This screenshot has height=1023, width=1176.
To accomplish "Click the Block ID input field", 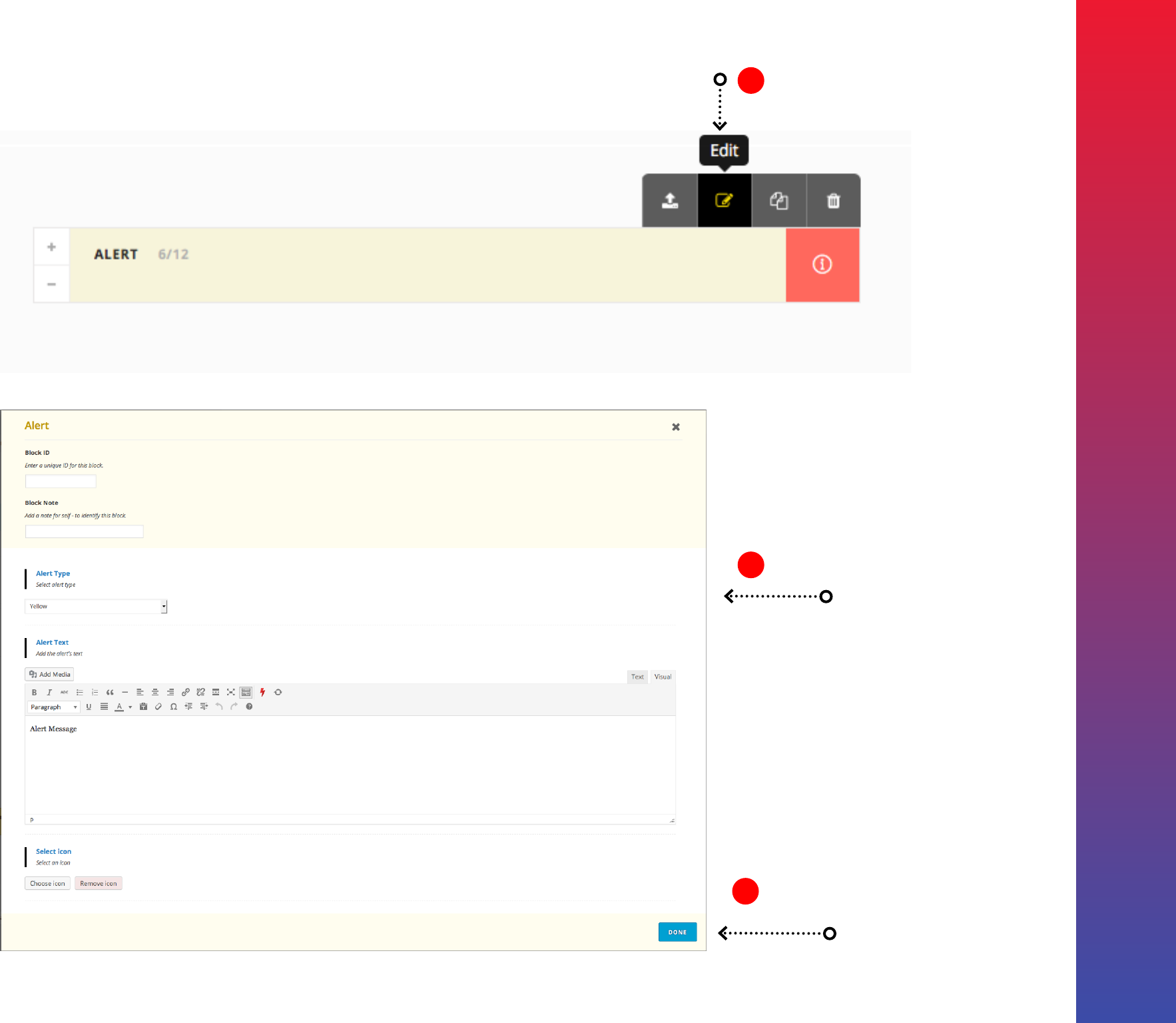I will click(x=61, y=482).
